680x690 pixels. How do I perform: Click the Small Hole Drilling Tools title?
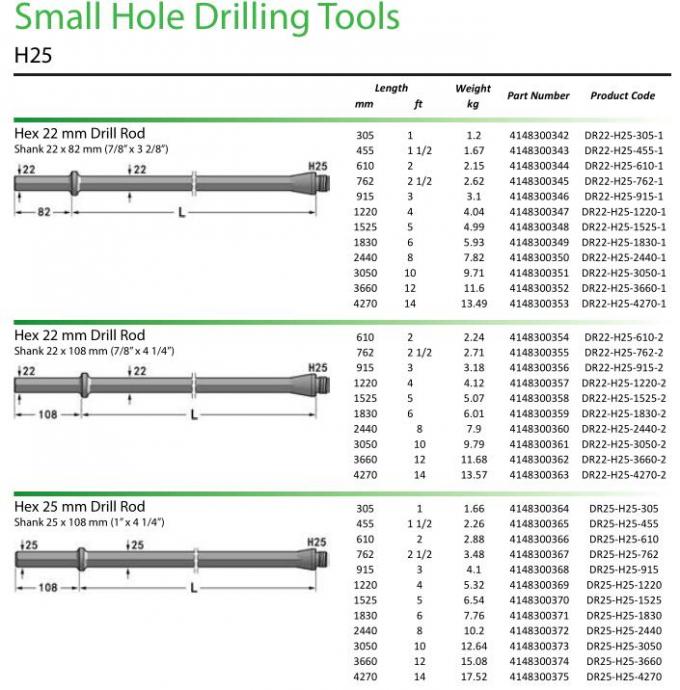(207, 17)
